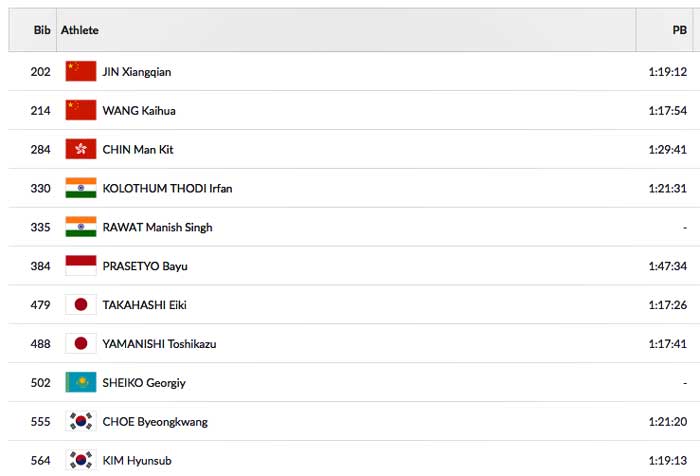Click China flag beside WANG Kaihua
This screenshot has height=476, width=700.
pos(80,110)
